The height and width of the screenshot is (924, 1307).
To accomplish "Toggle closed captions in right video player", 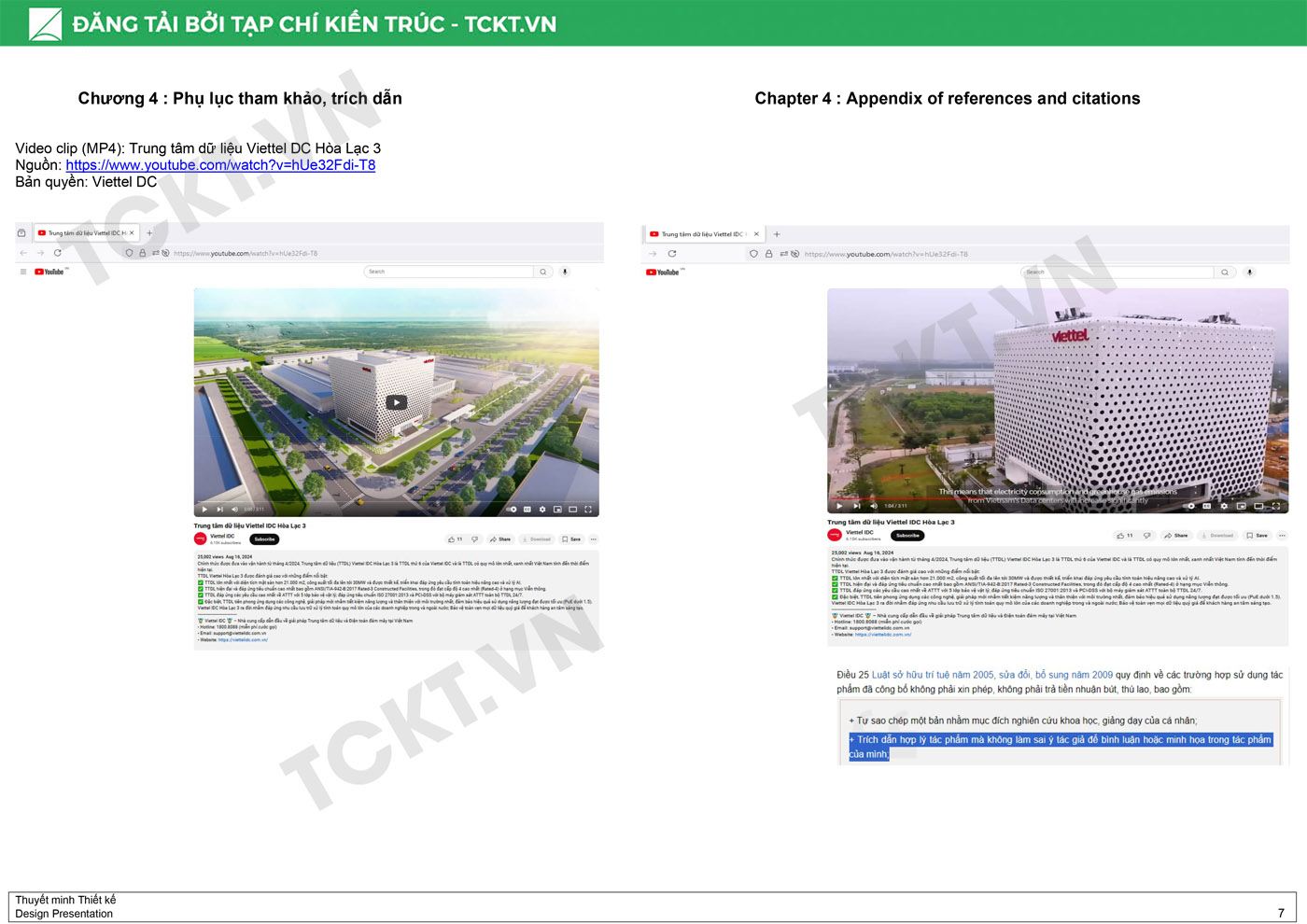I will click(x=1207, y=506).
